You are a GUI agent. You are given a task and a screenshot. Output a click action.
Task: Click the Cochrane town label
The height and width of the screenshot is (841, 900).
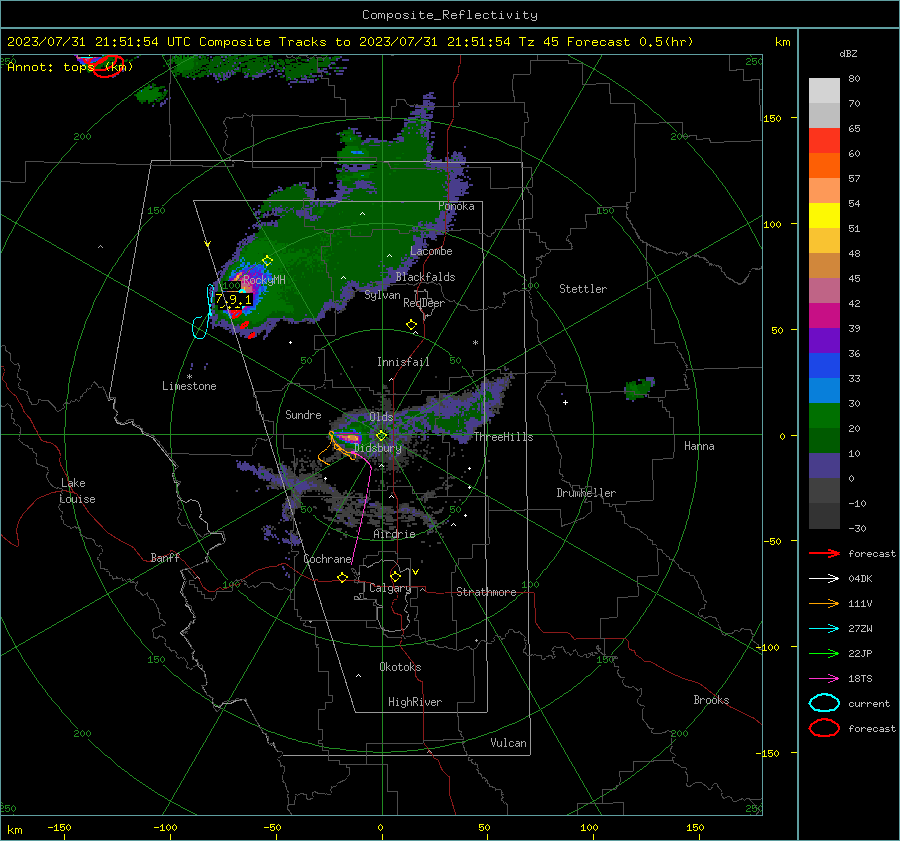pos(327,559)
